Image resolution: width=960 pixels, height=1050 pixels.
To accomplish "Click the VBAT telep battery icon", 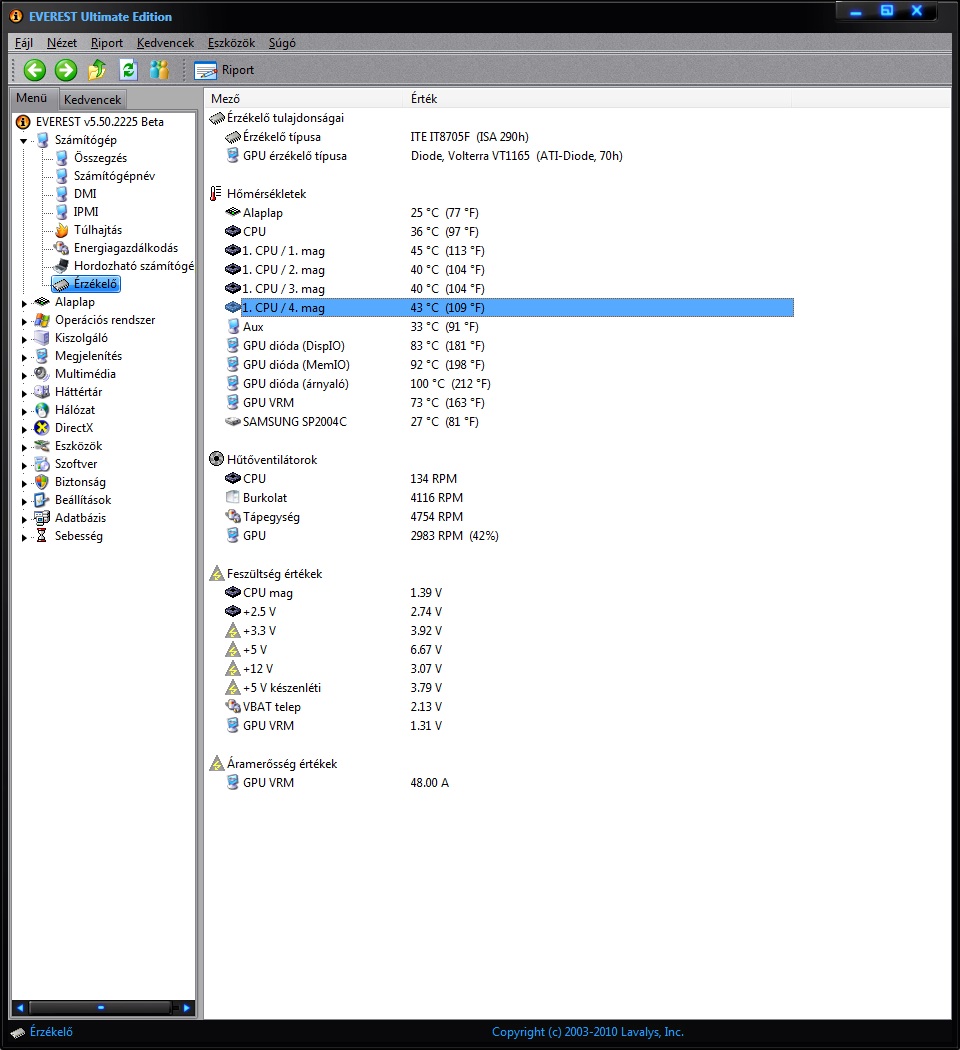I will (x=233, y=706).
